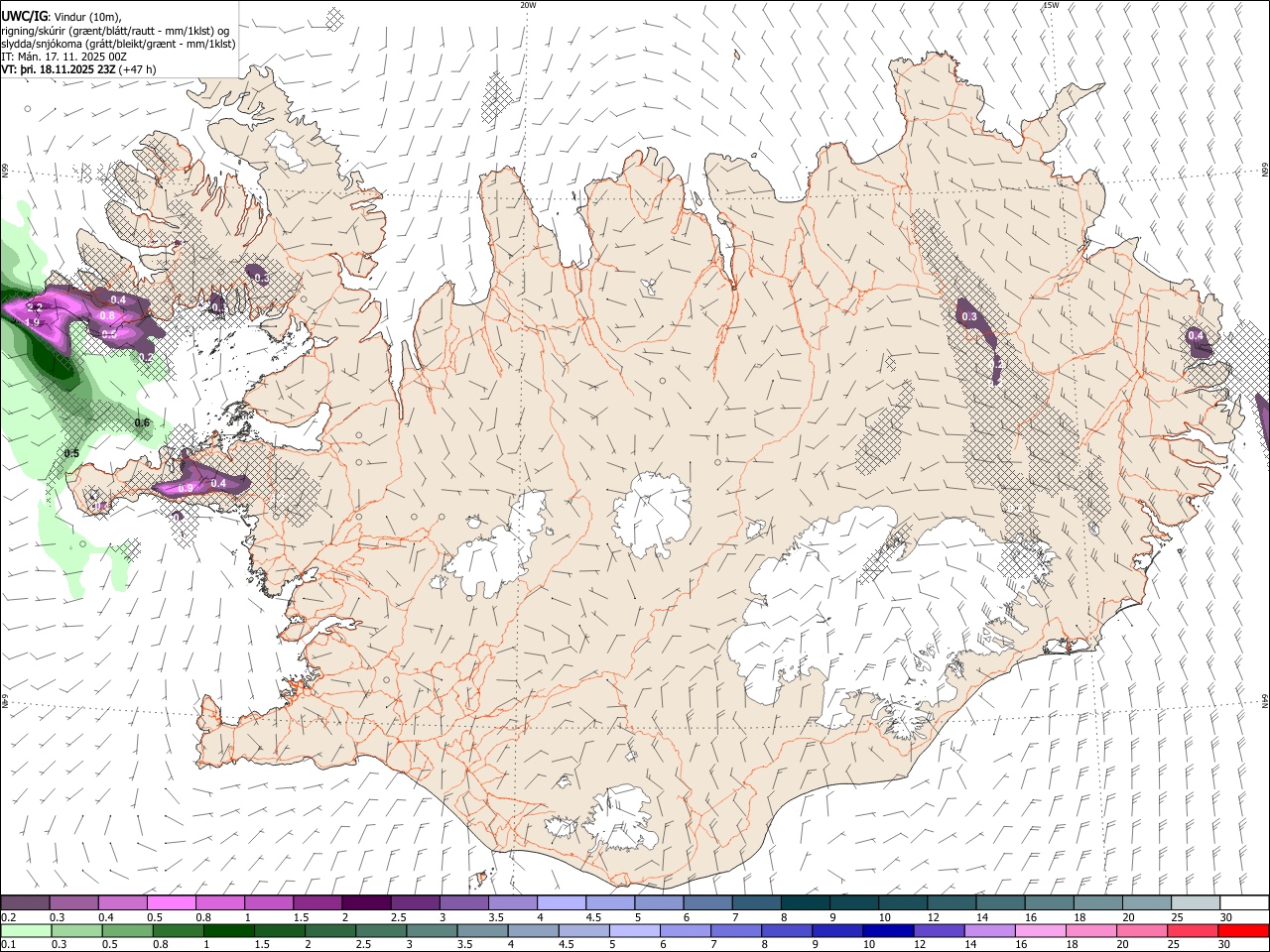
Task: Click the '20W' longitude label at the top
Action: [x=528, y=5]
